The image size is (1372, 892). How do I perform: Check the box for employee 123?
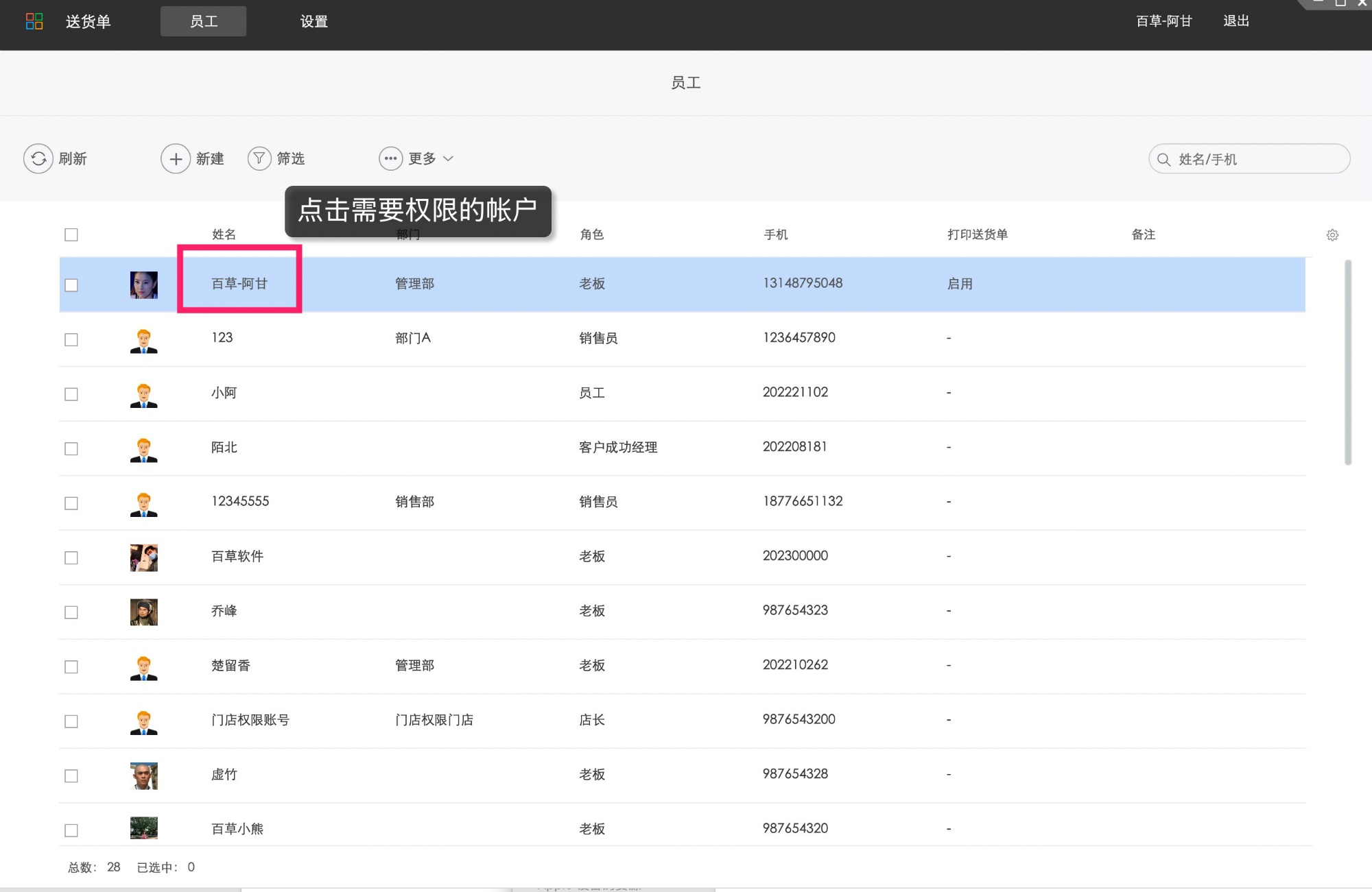71,339
